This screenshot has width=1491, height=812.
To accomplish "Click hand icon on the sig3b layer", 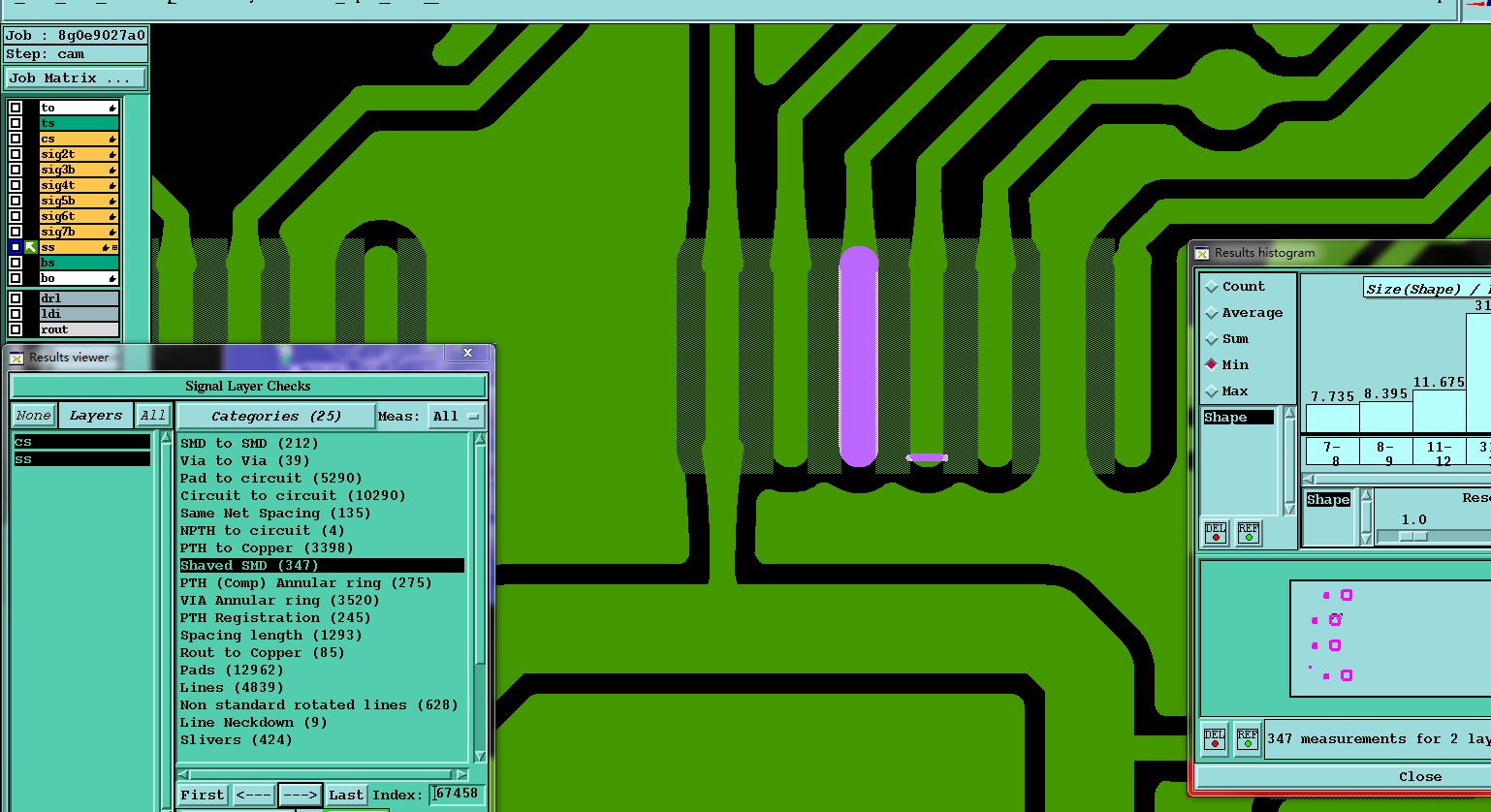I will (112, 170).
